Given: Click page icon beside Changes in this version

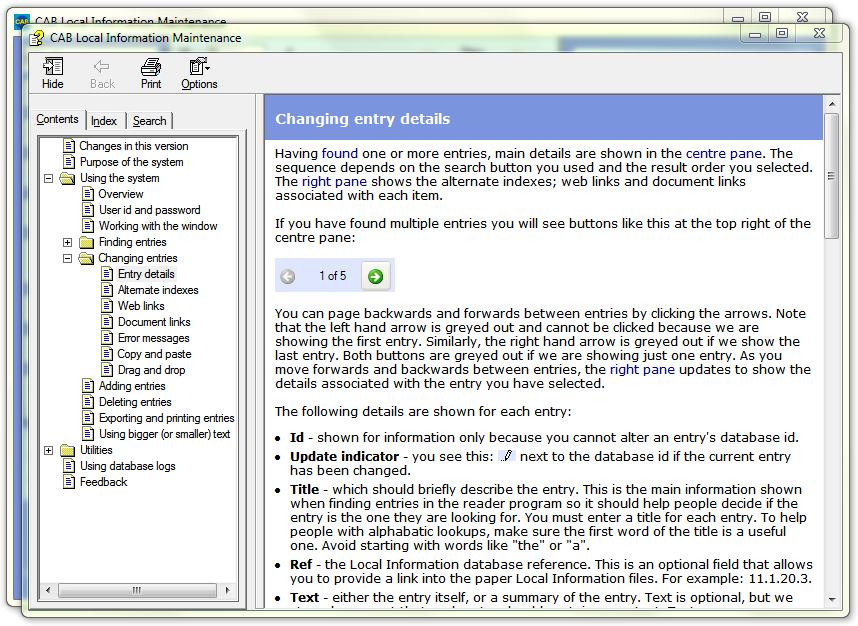Looking at the screenshot, I should 69,146.
